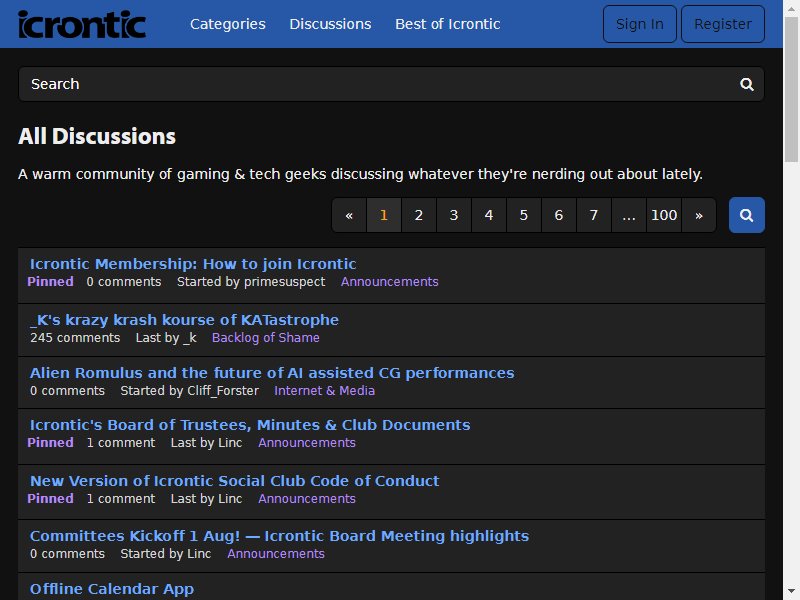The height and width of the screenshot is (600, 800).
Task: Click Announcements category on Code of Conduct row
Action: [307, 499]
